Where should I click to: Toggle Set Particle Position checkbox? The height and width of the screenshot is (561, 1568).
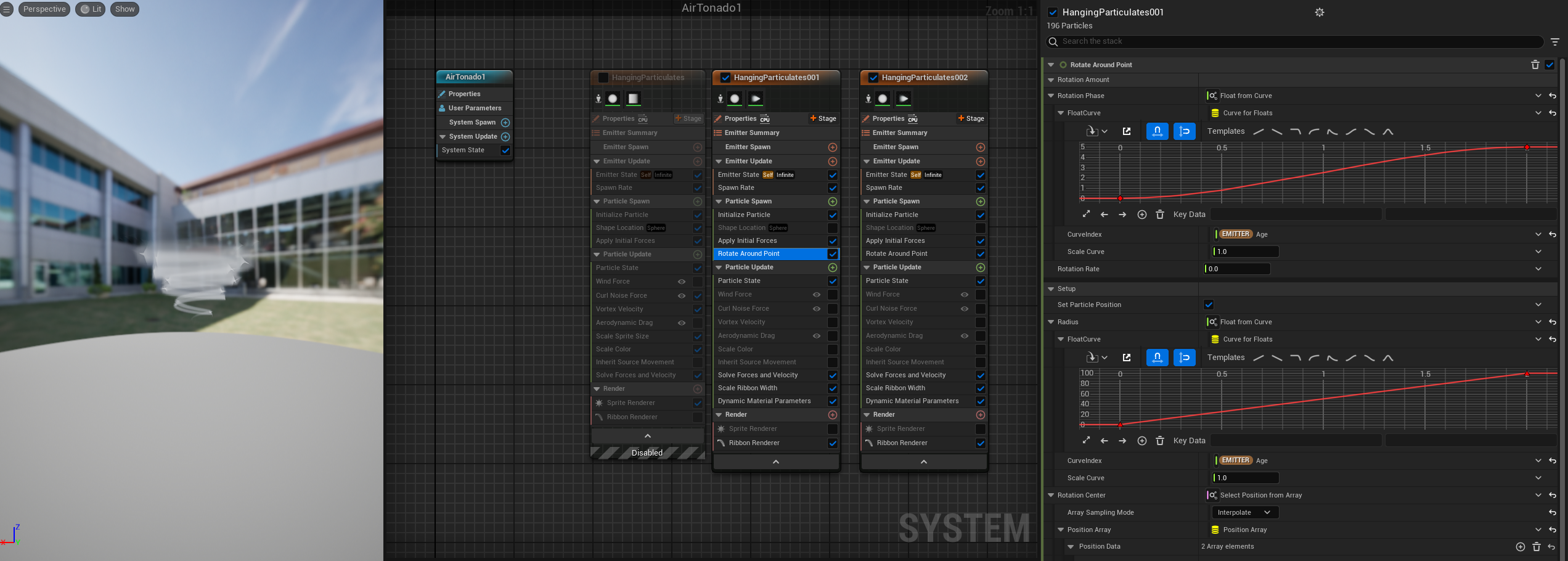coord(1208,305)
